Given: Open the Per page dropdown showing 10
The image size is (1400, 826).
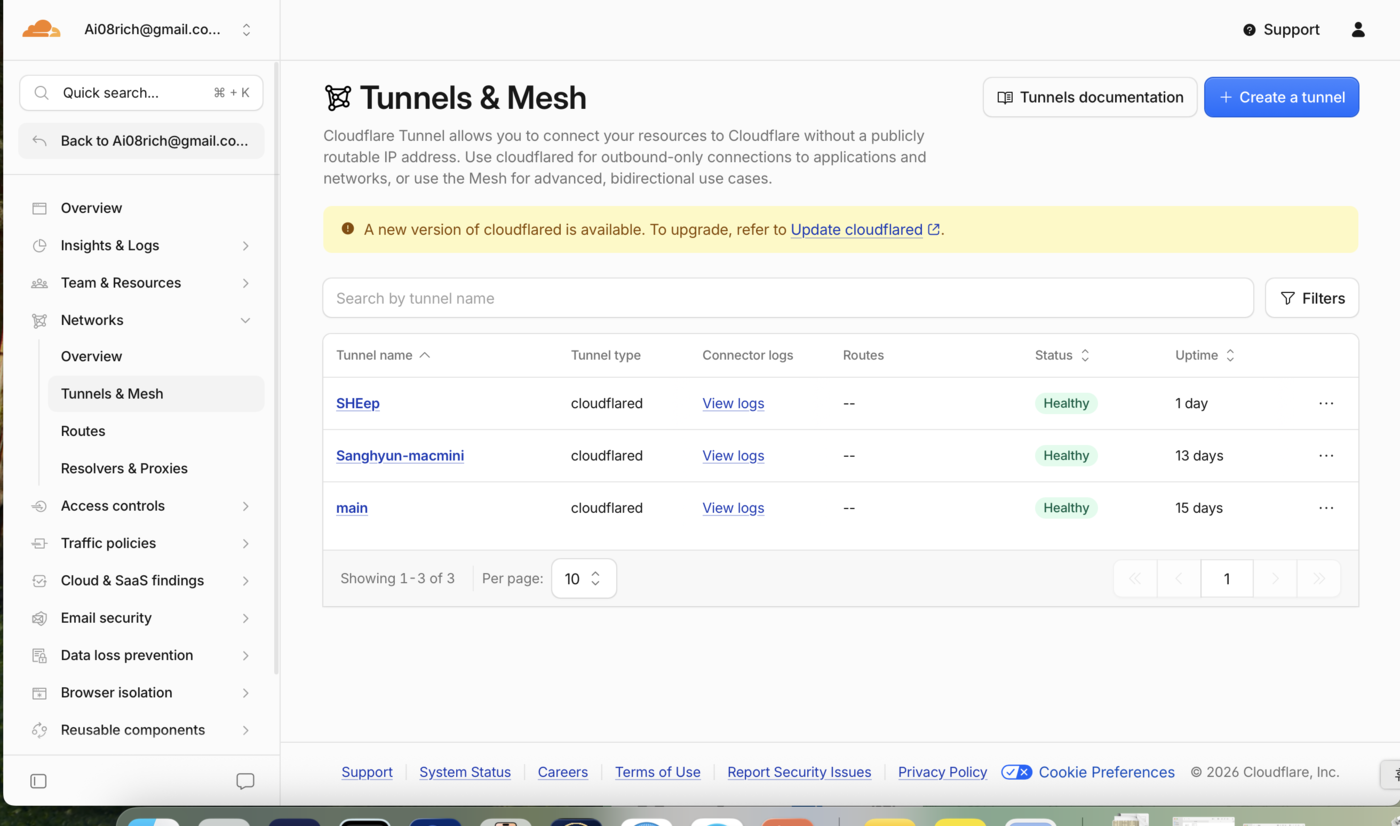Looking at the screenshot, I should tap(584, 579).
